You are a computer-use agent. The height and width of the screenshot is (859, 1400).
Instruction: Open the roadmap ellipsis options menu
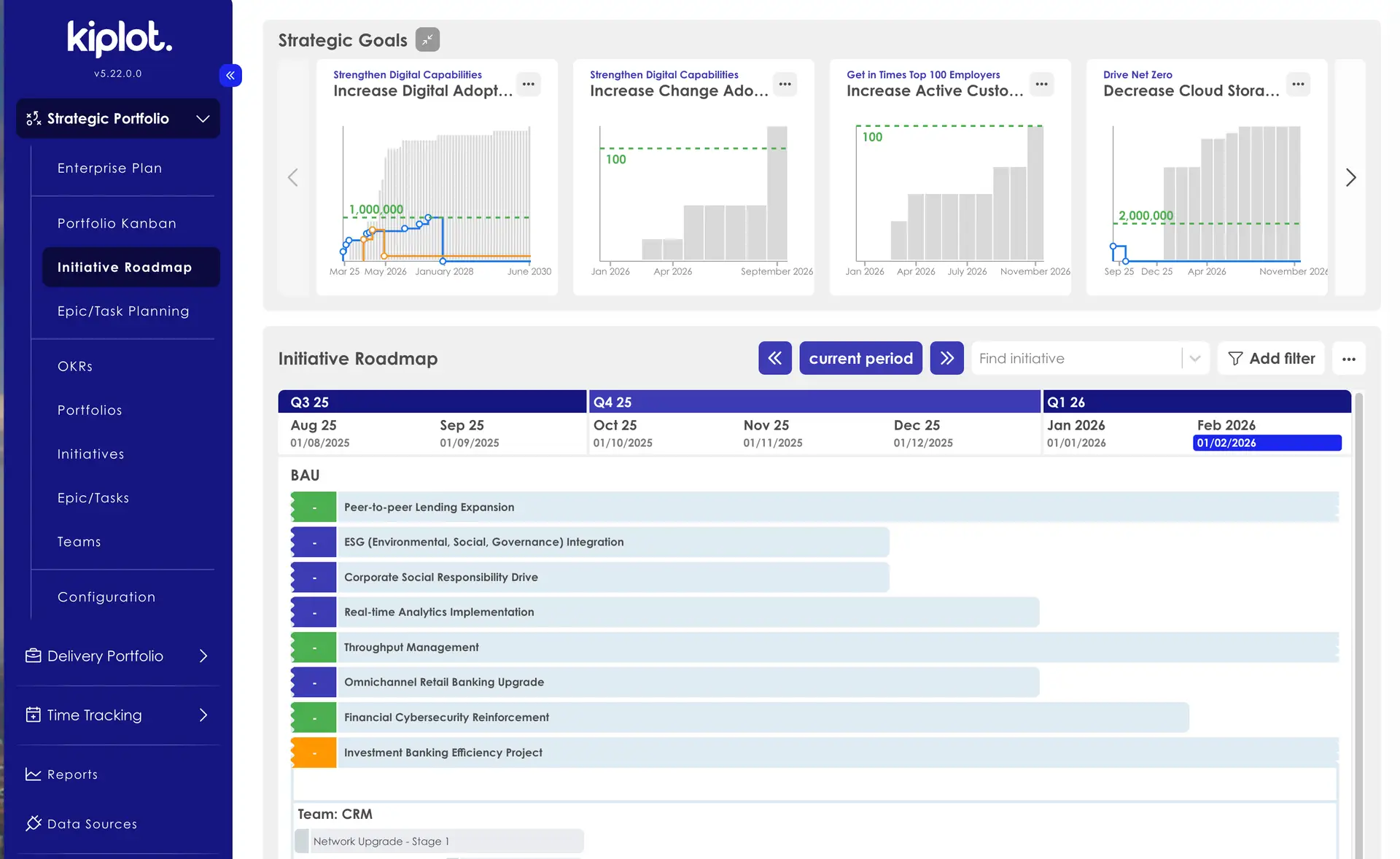click(x=1349, y=358)
